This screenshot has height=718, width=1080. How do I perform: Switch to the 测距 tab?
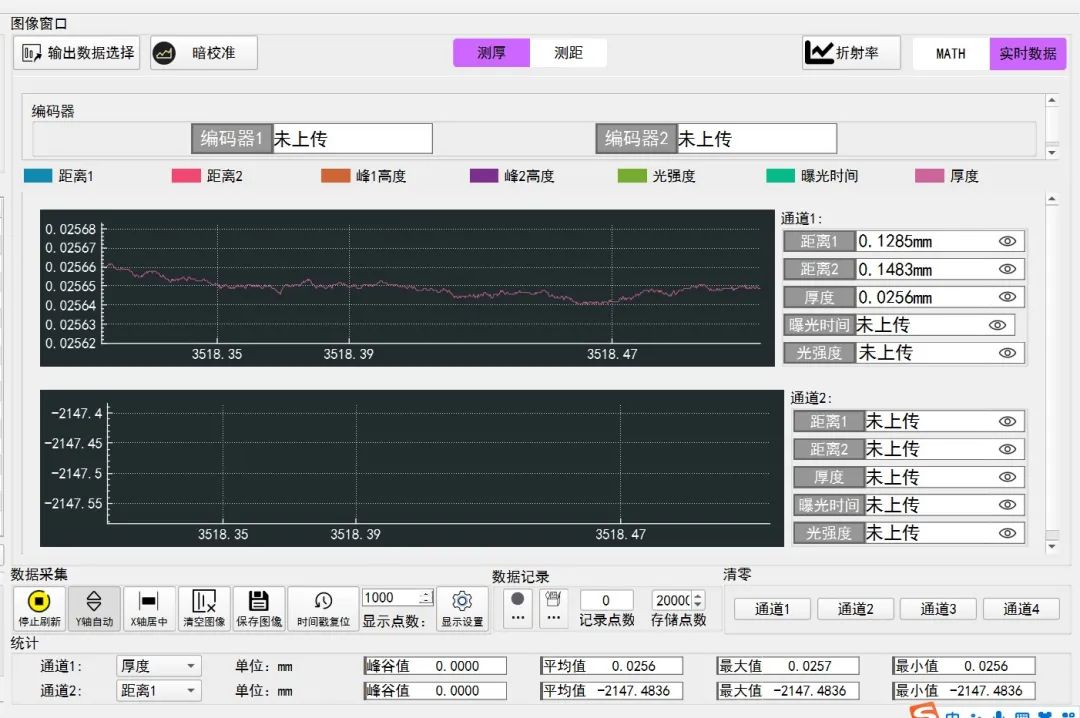point(568,53)
